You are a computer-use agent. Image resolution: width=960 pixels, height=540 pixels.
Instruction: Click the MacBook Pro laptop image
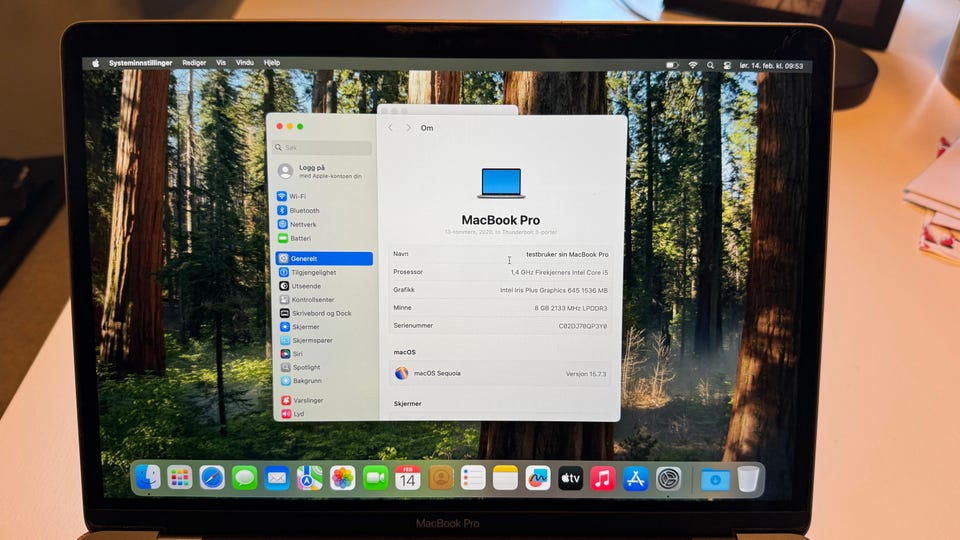coord(501,183)
